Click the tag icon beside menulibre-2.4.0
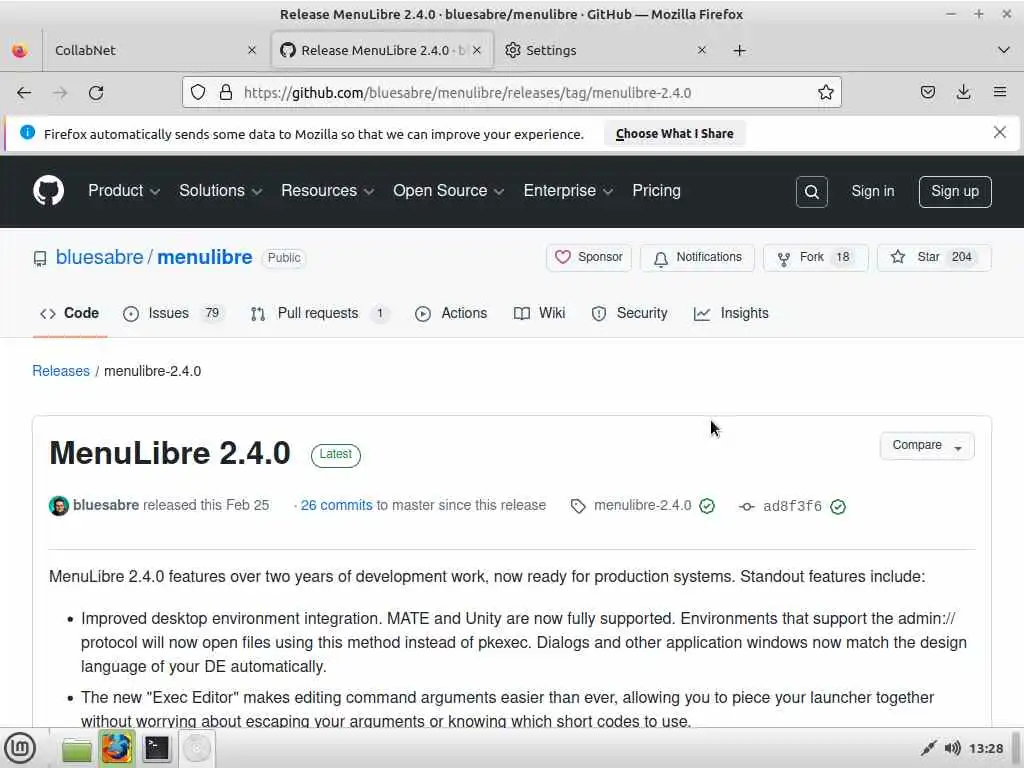The height and width of the screenshot is (768, 1024). coord(578,506)
